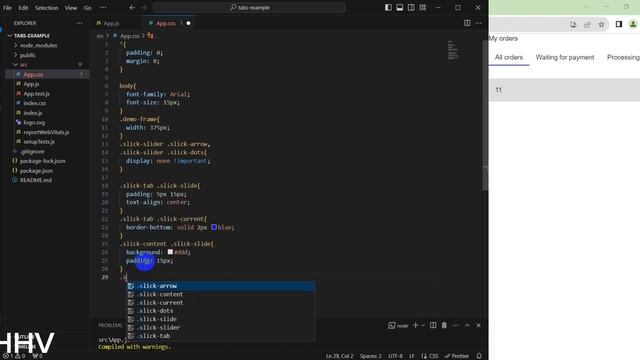Open index.css in the explorer
This screenshot has width=640, height=360.
coord(34,103)
